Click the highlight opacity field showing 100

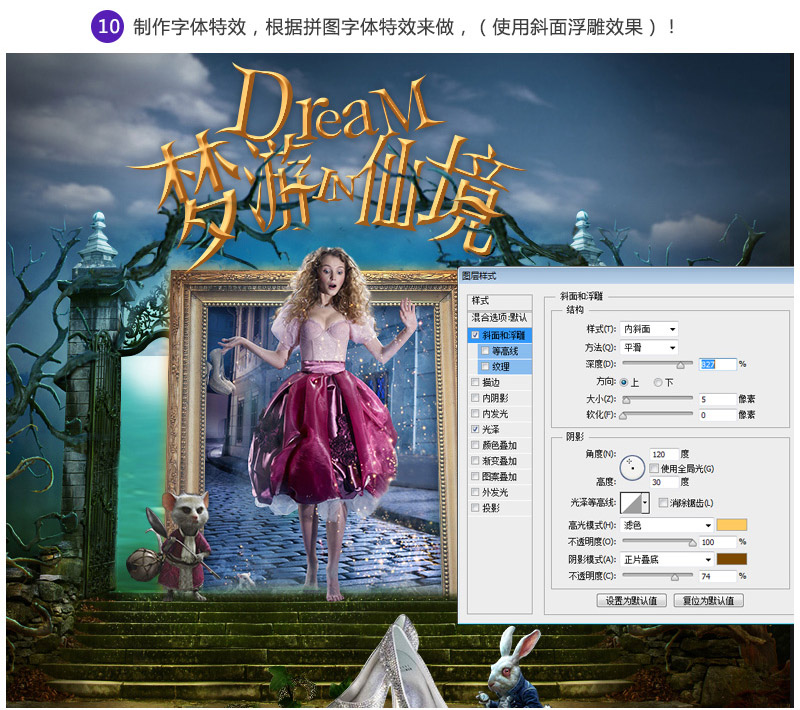[718, 542]
